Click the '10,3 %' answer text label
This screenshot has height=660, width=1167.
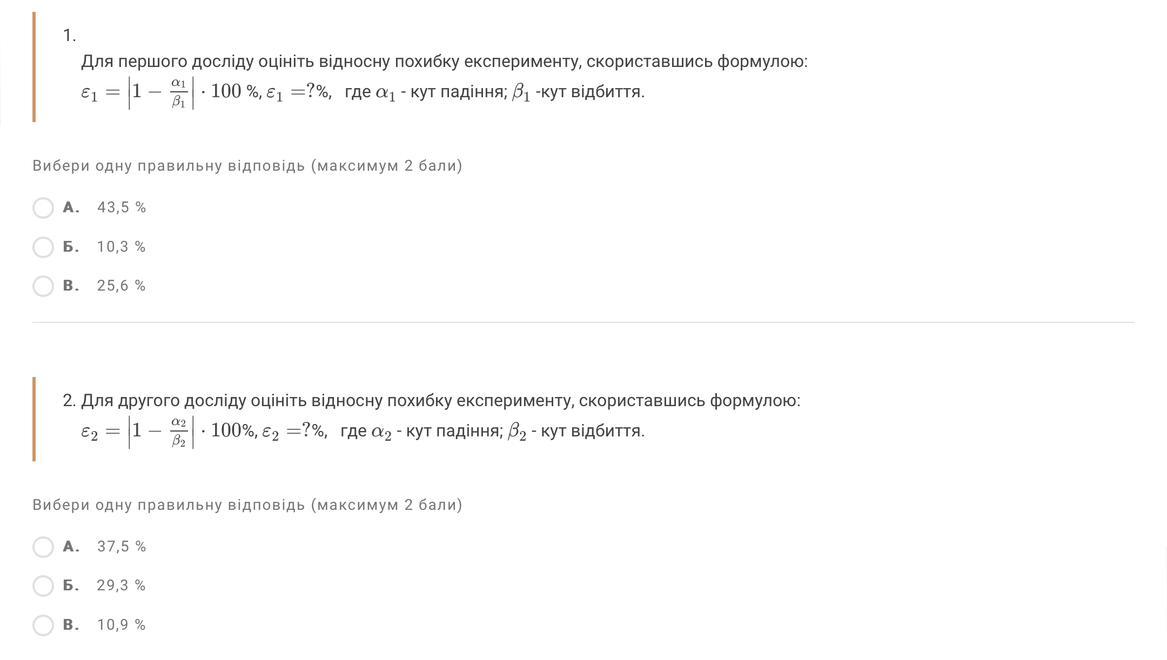(121, 247)
